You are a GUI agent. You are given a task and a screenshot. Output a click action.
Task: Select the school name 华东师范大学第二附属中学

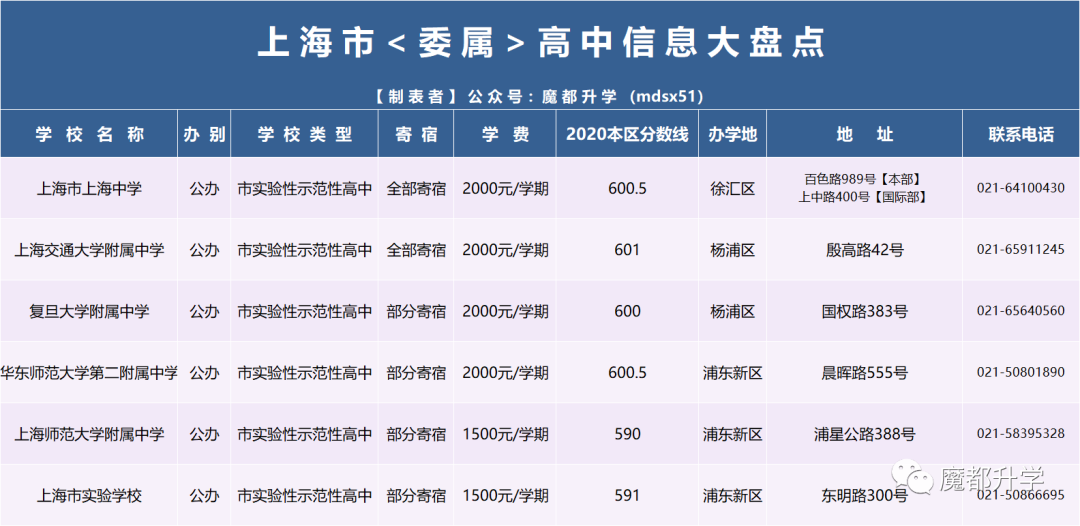pos(90,373)
